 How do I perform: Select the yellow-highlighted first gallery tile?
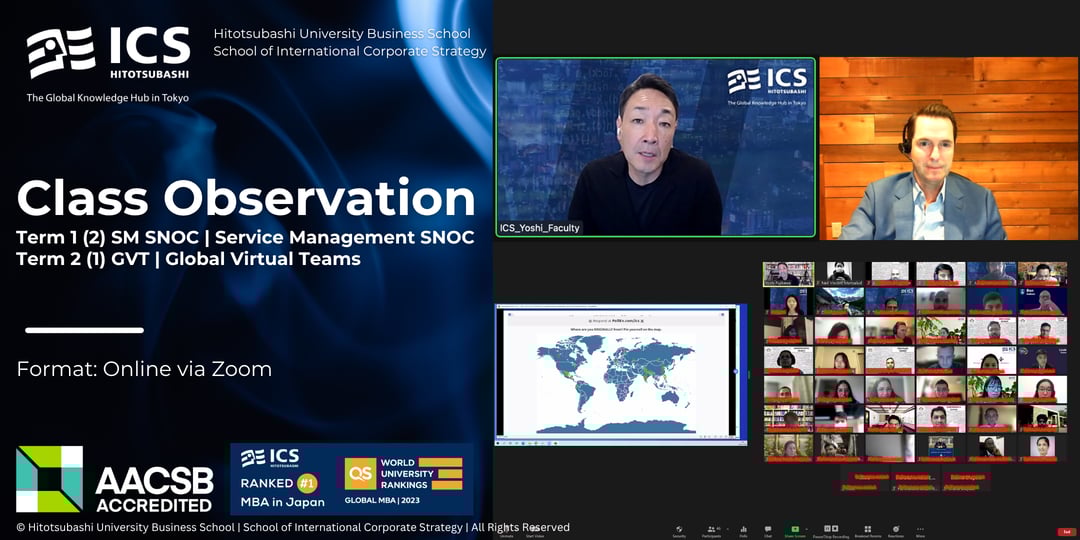click(x=789, y=273)
